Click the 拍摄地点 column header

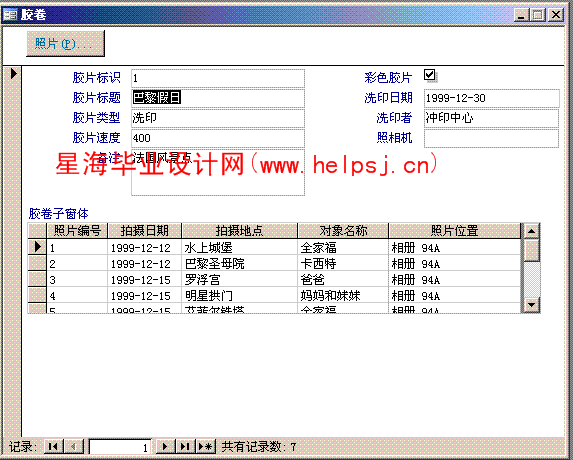click(x=239, y=231)
